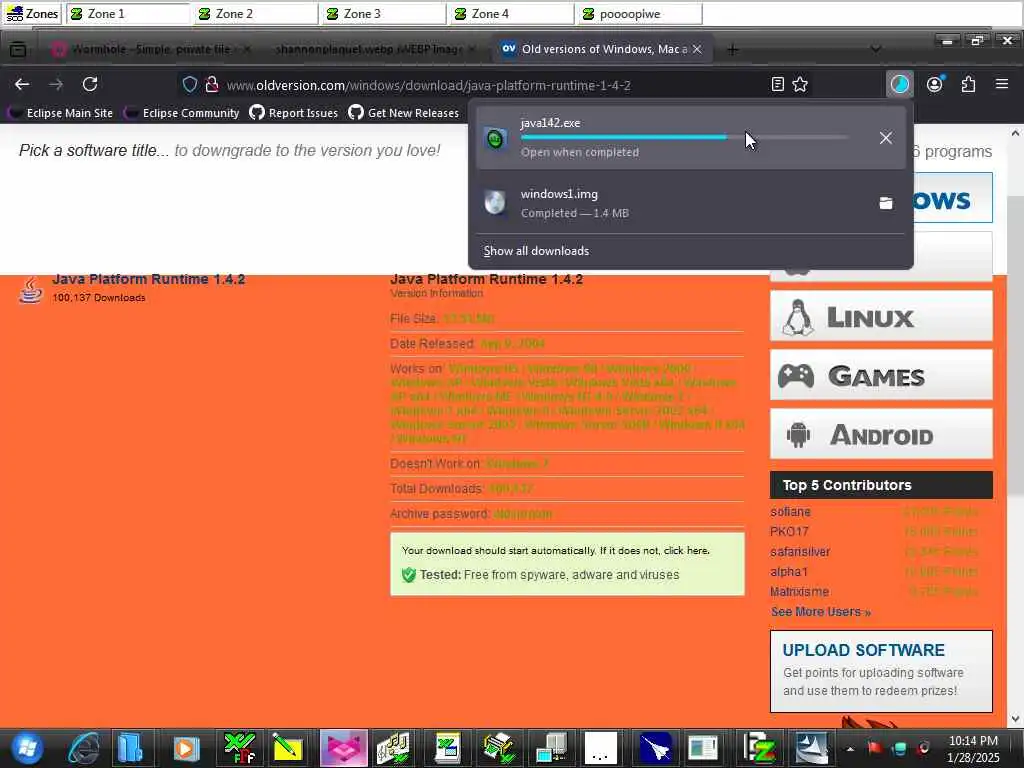Screen dimensions: 1024x768
Task: Open the Android category button
Action: (881, 434)
